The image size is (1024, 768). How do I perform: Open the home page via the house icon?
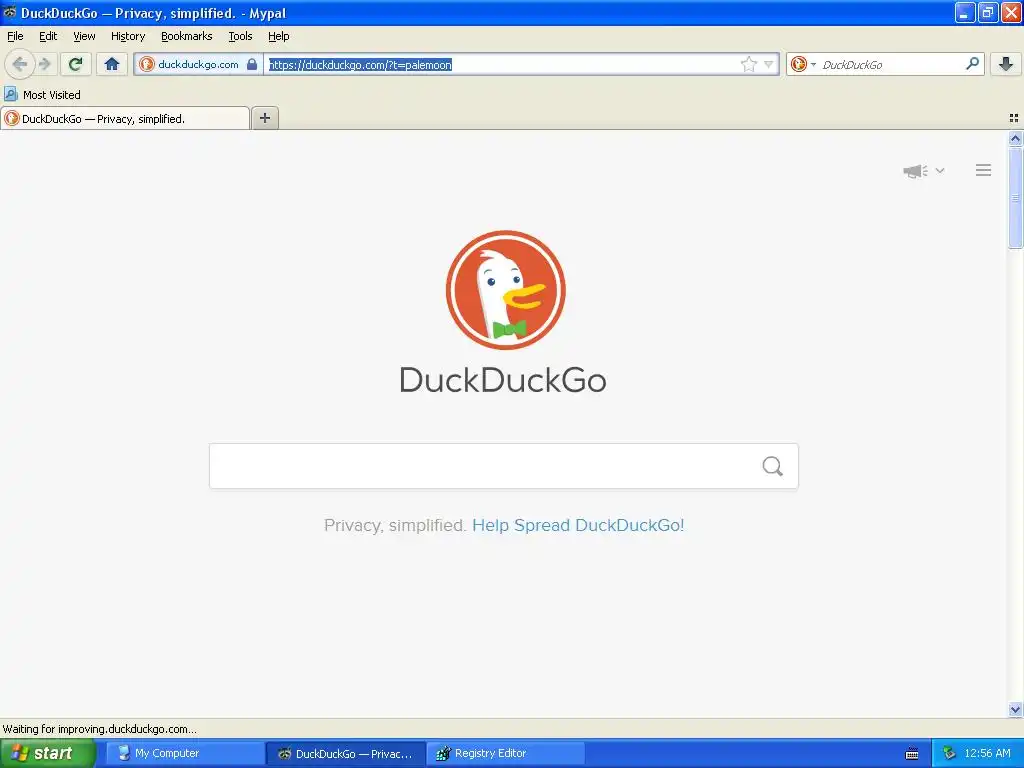tap(112, 64)
